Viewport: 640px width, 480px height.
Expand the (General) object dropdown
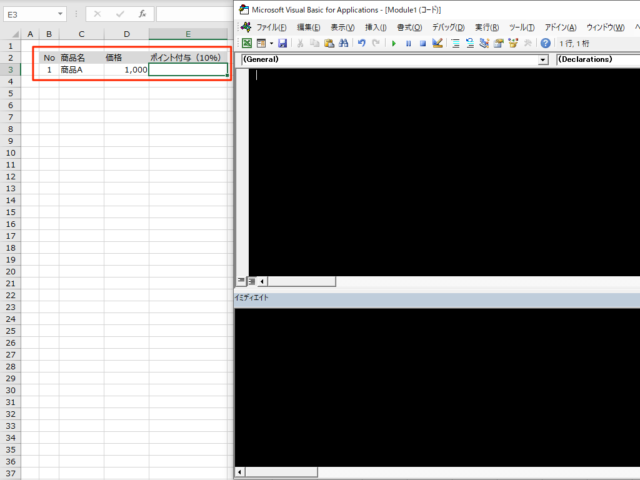coord(543,60)
